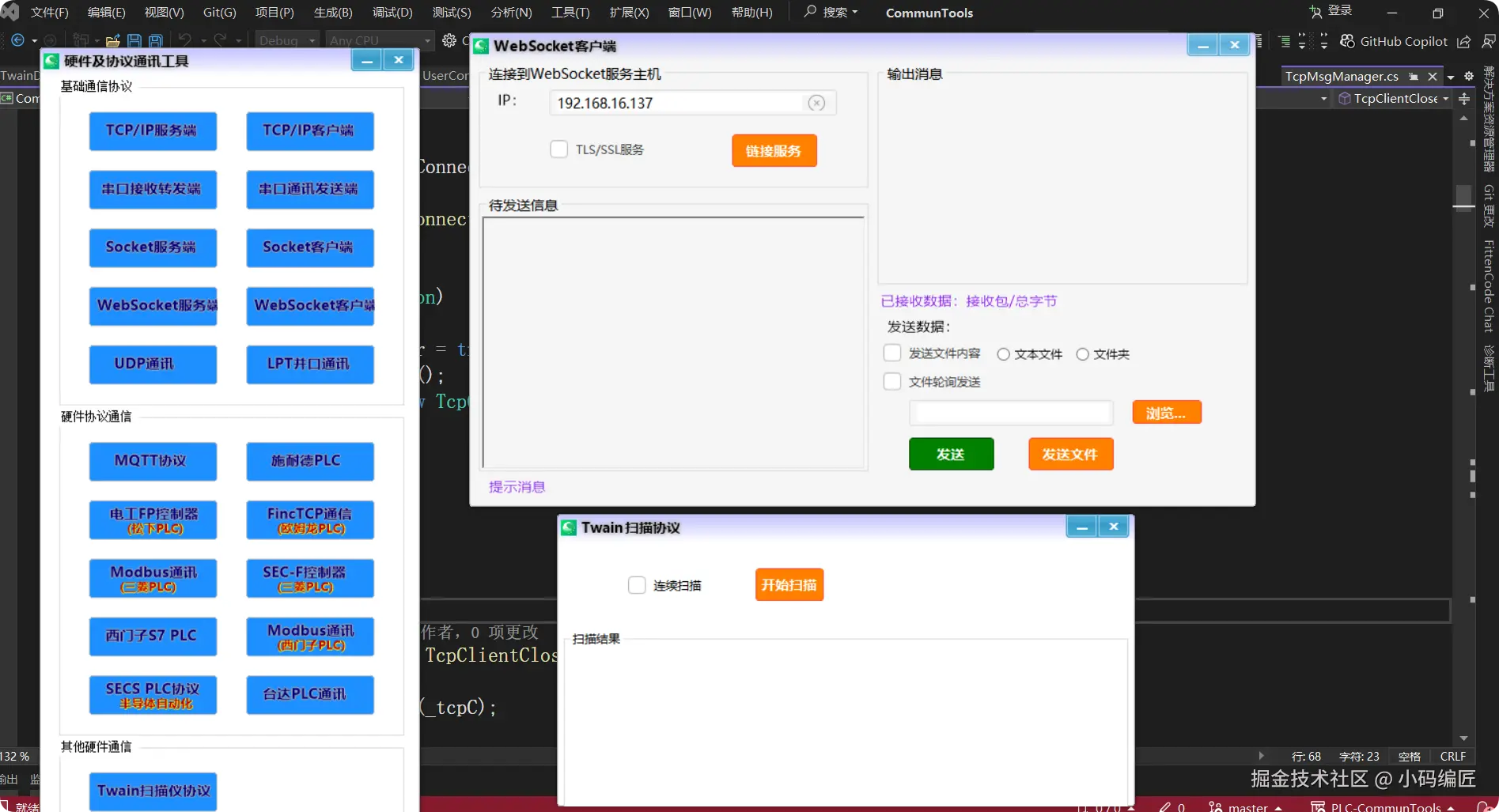Click the Twain扫描协议 window title icon
This screenshot has width=1499, height=812.
(569, 527)
